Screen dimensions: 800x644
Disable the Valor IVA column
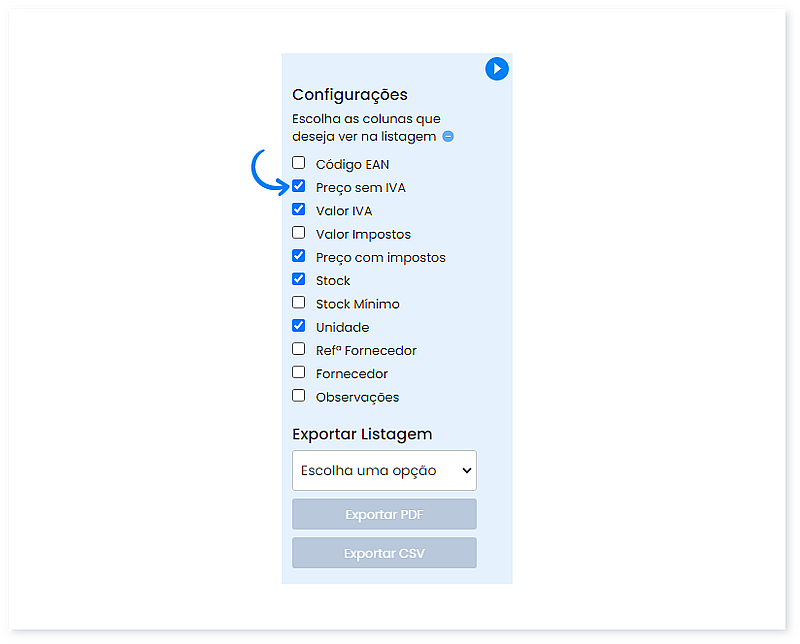pyautogui.click(x=298, y=209)
